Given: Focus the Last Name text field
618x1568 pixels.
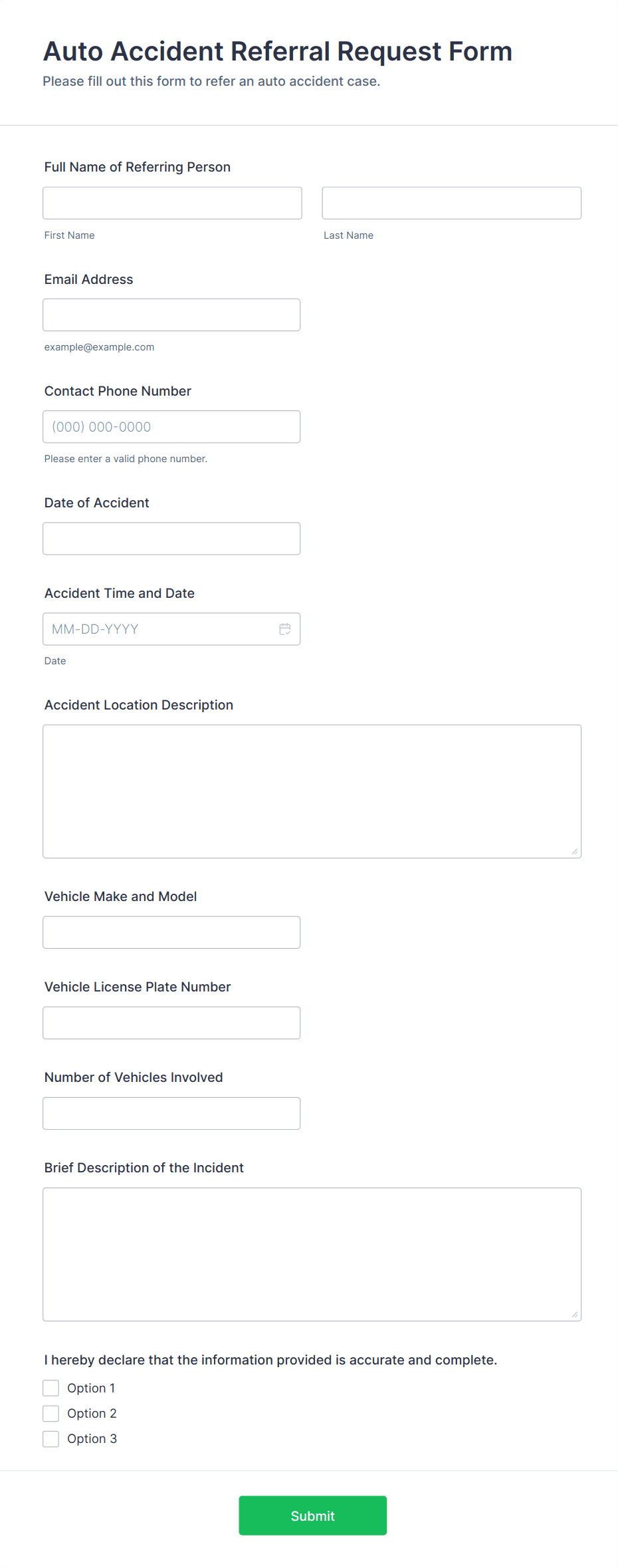Looking at the screenshot, I should click(451, 203).
